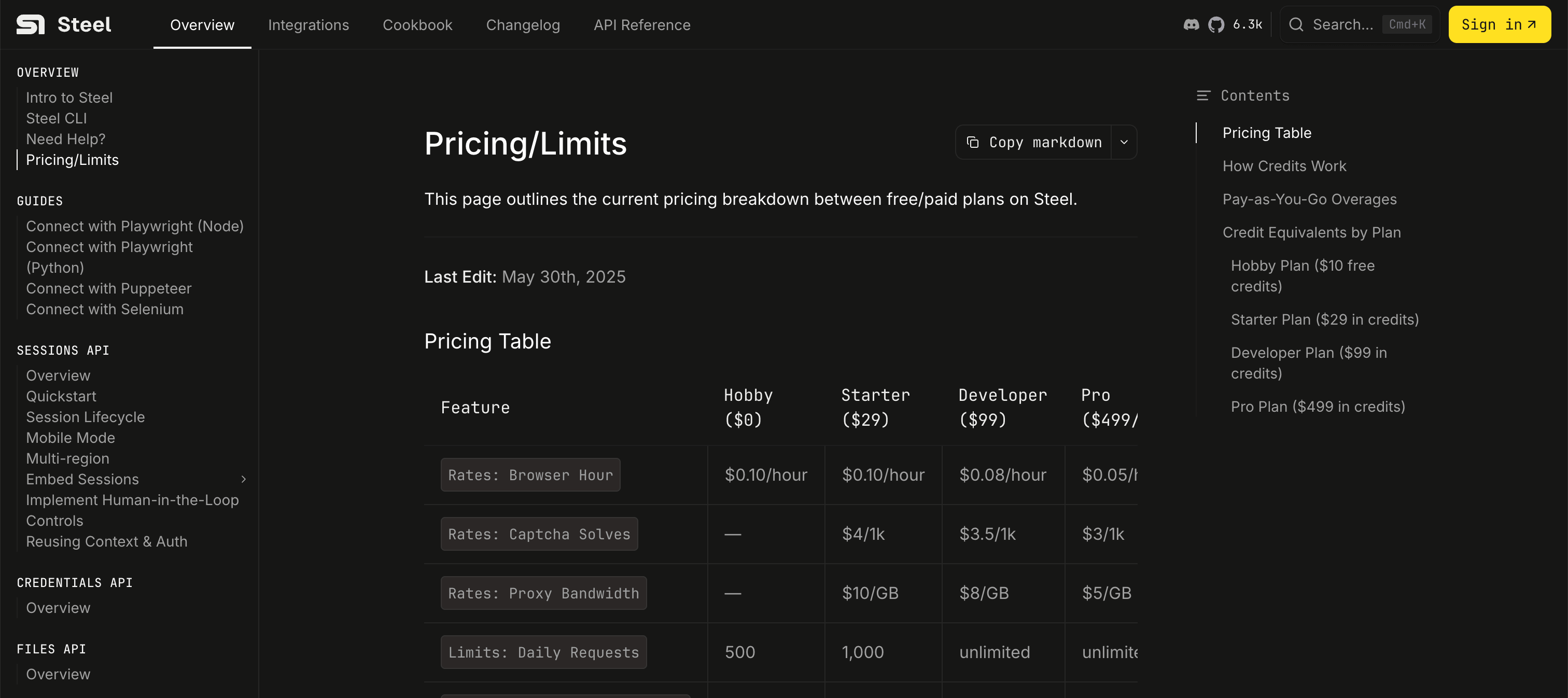Open the Cookbook section

coord(417,25)
